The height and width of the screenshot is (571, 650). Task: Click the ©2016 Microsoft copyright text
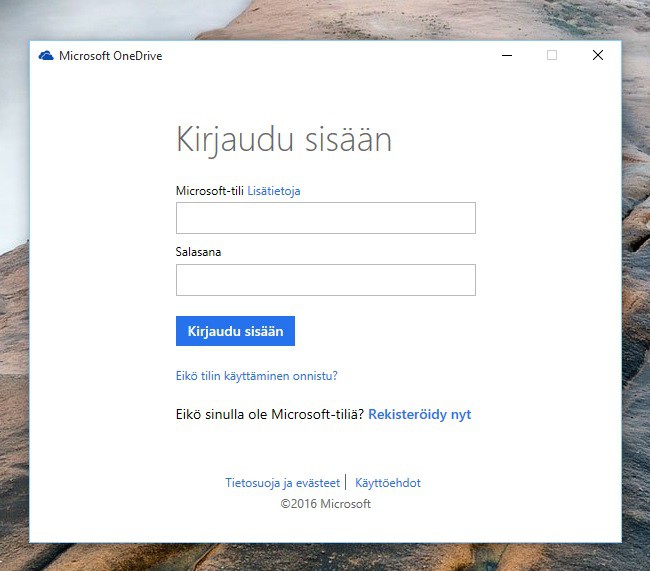tap(325, 504)
